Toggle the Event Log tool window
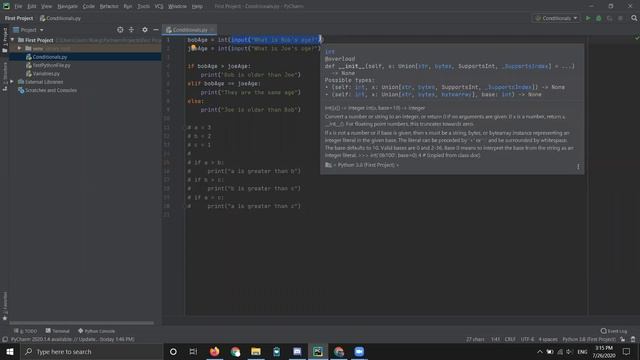The image size is (640, 360). pyautogui.click(x=613, y=331)
